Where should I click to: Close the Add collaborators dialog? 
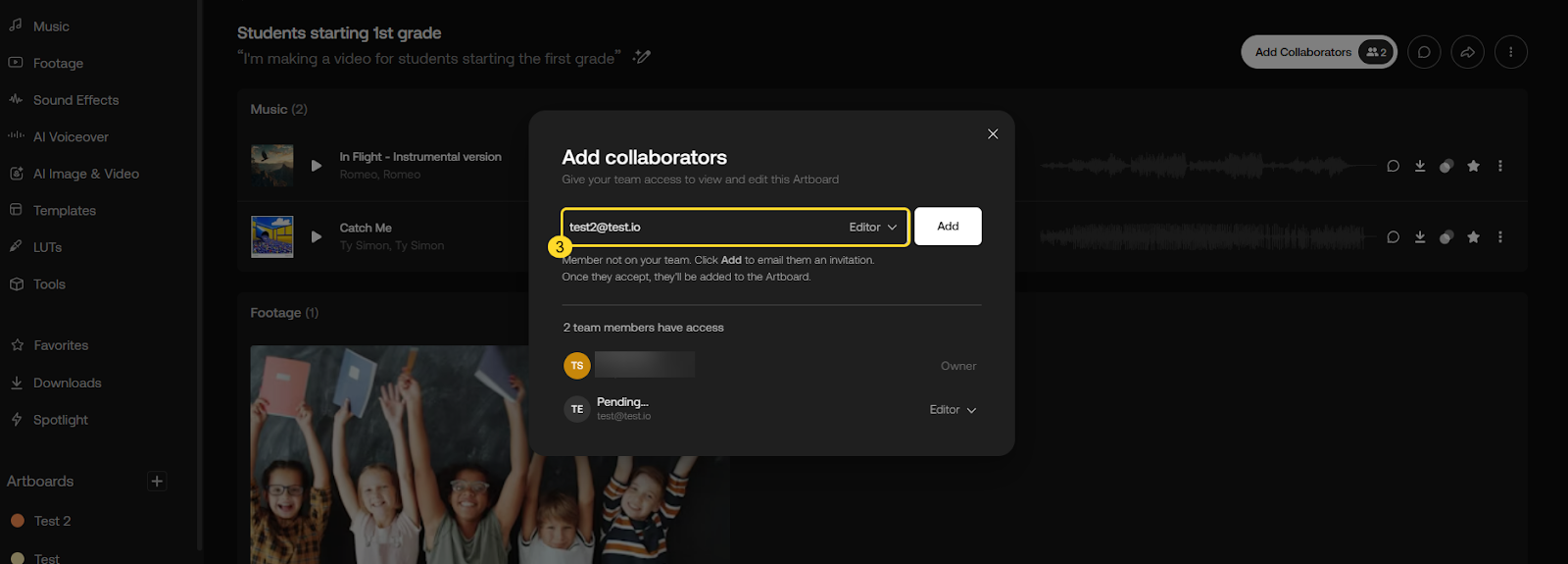pos(993,134)
